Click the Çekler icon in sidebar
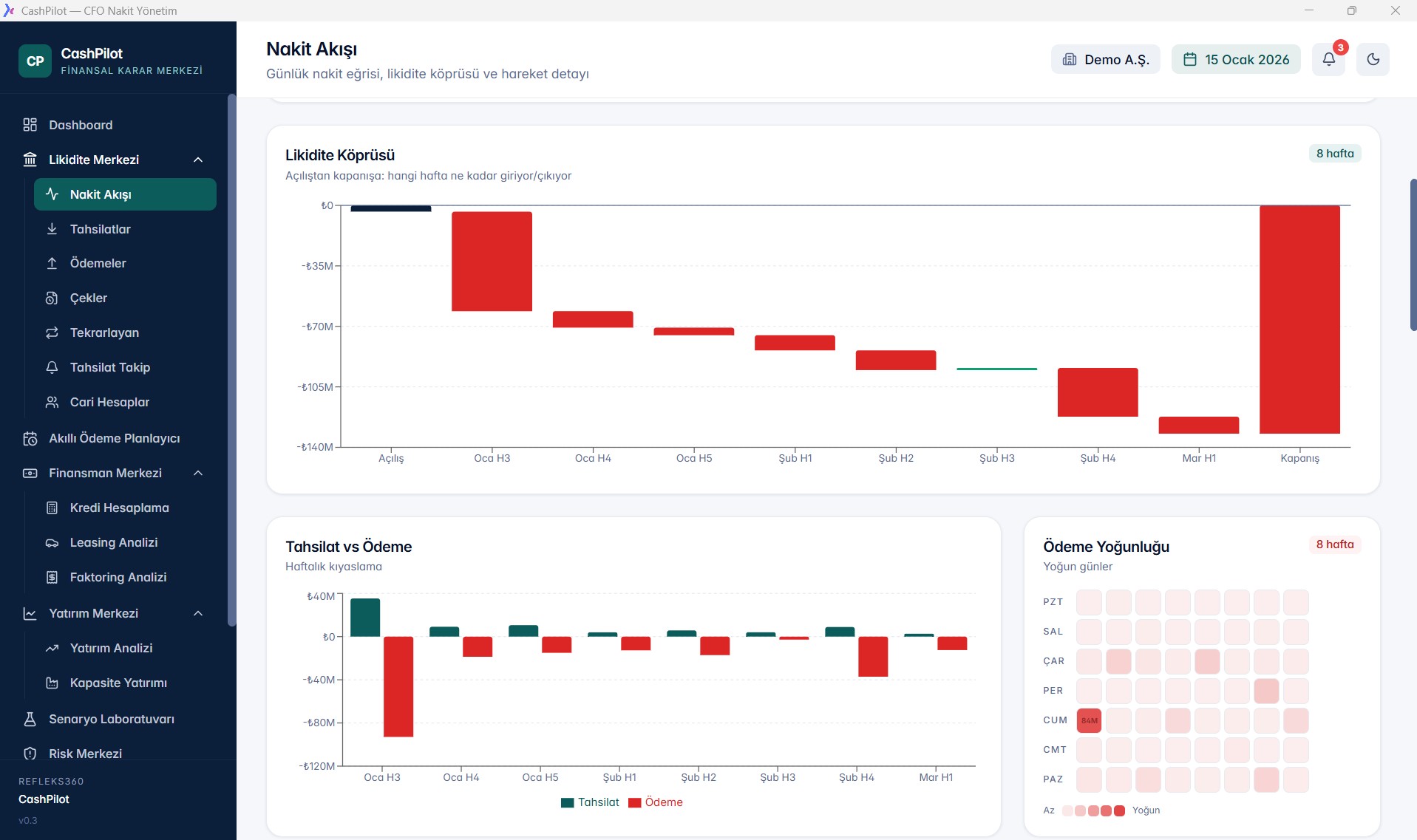 pyautogui.click(x=52, y=298)
